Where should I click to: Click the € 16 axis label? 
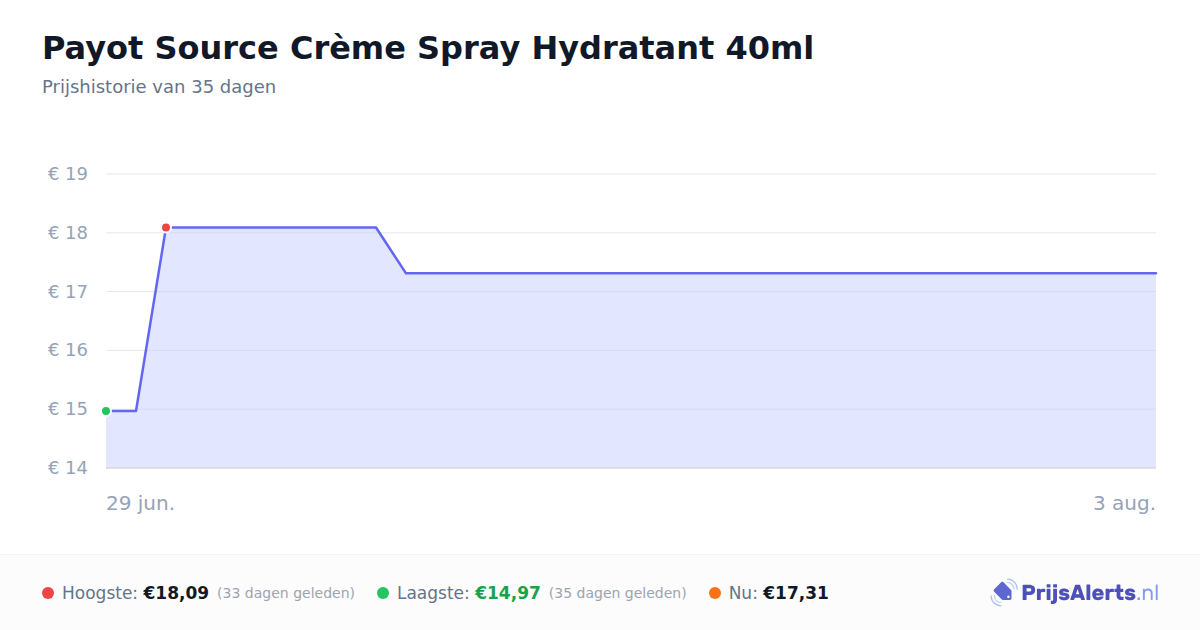tap(68, 350)
